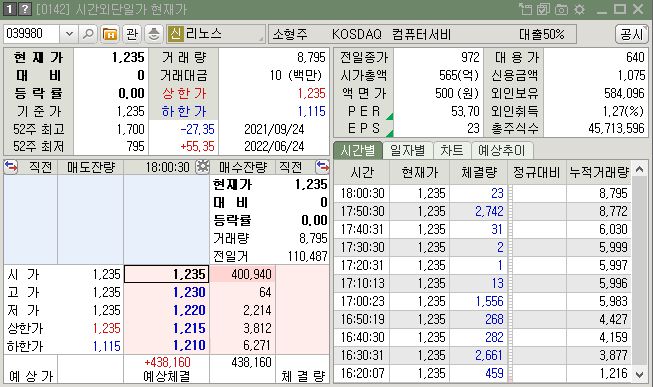The image size is (653, 387).
Task: Click the 외인보유 value 584,096
Action: [624, 93]
